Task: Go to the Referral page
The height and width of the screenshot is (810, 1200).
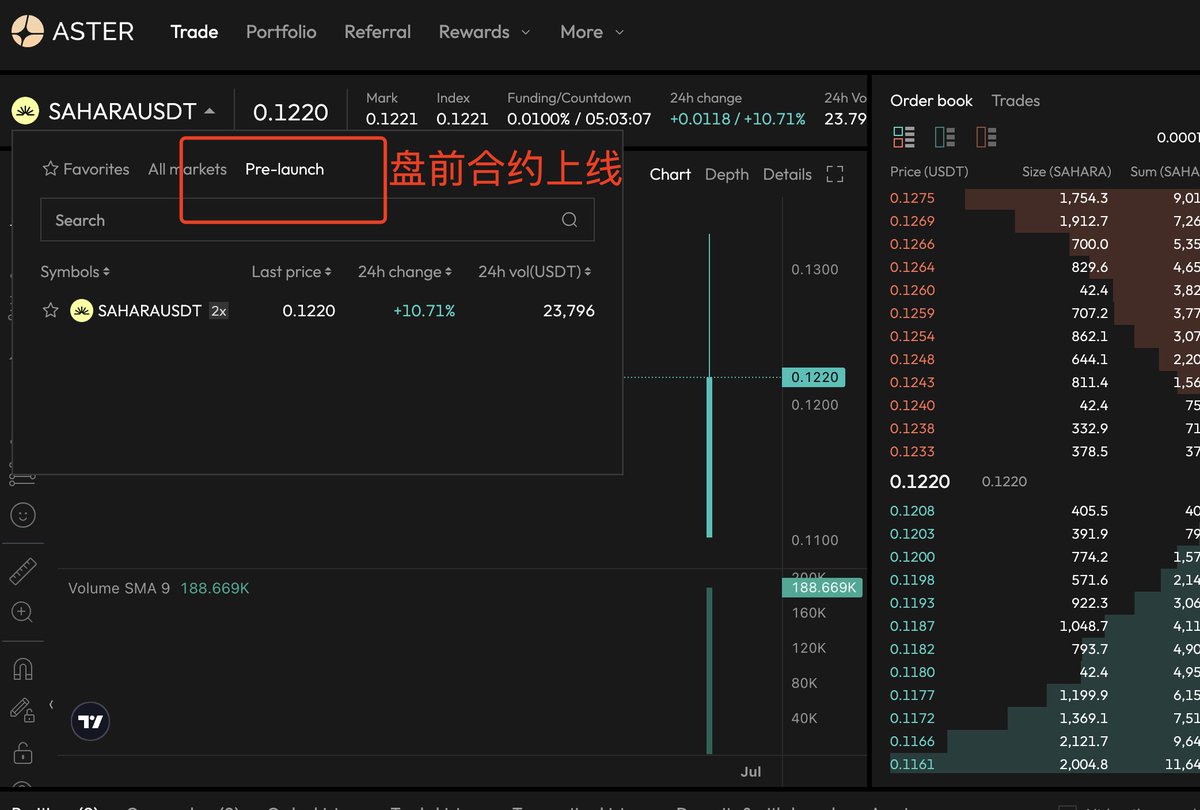Action: [x=377, y=32]
